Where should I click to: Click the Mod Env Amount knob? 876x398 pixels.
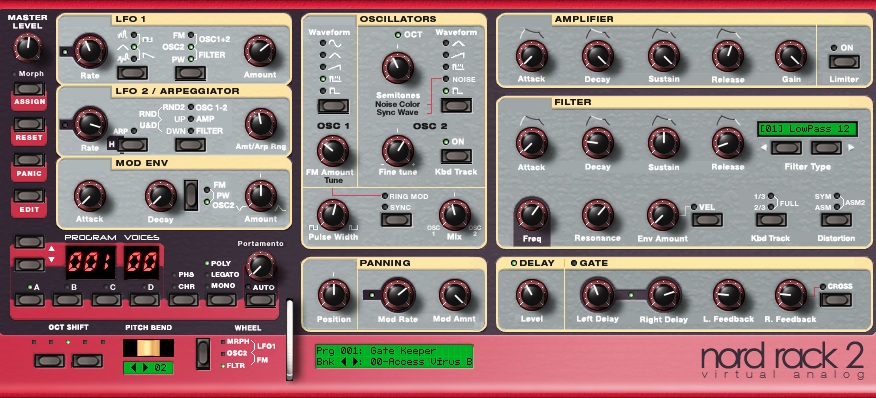(260, 196)
